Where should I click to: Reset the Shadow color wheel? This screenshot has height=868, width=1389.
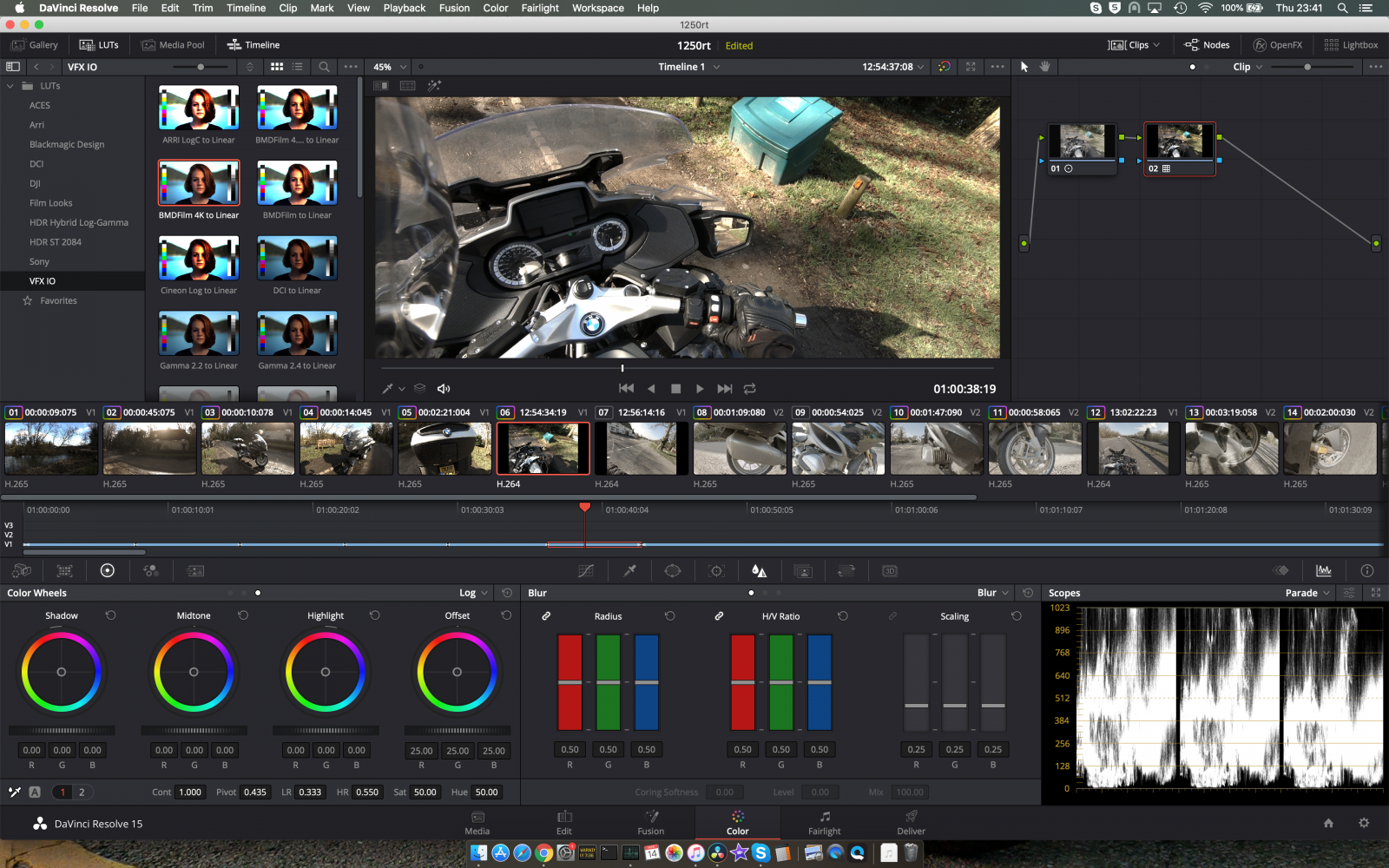pyautogui.click(x=111, y=615)
